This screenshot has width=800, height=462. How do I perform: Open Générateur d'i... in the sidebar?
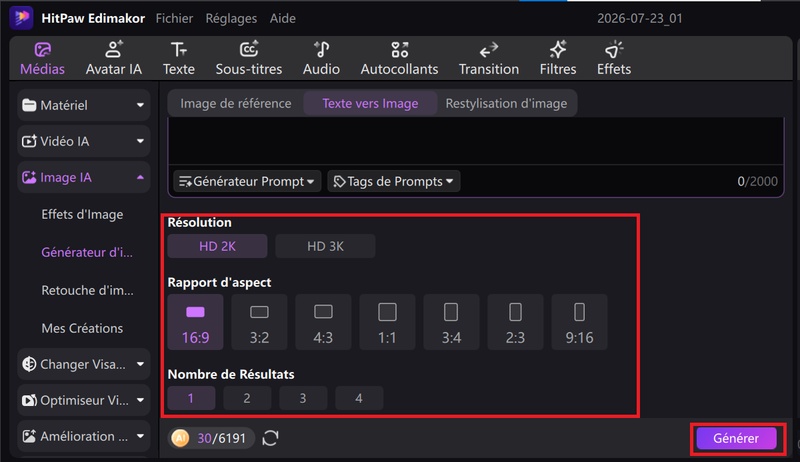[x=87, y=252]
